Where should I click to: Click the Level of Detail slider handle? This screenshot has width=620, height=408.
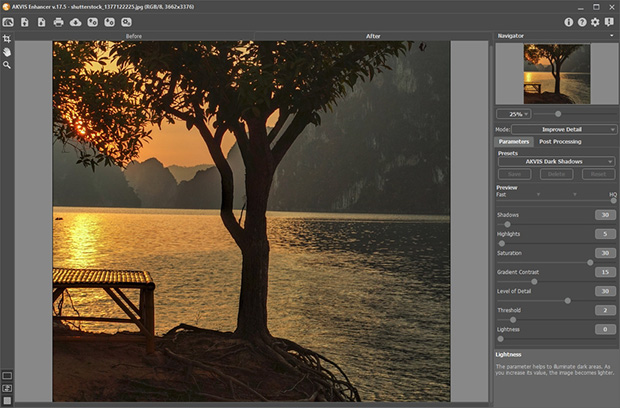(568, 300)
